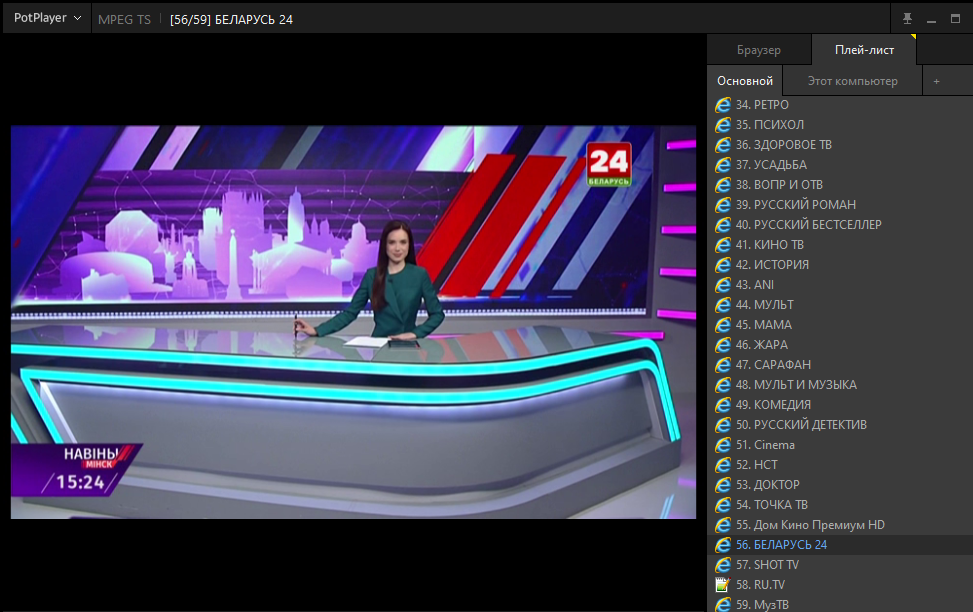973x612 pixels.
Task: Click the IE icon beside 41. КИНО ТВ
Action: pos(722,245)
